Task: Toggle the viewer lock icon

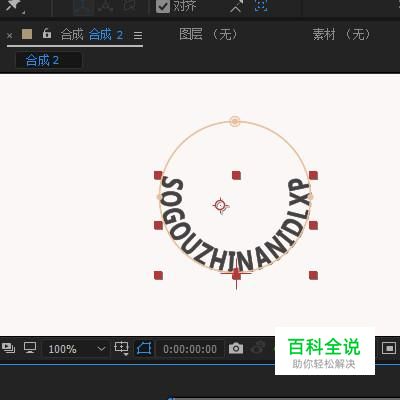Action: click(47, 33)
